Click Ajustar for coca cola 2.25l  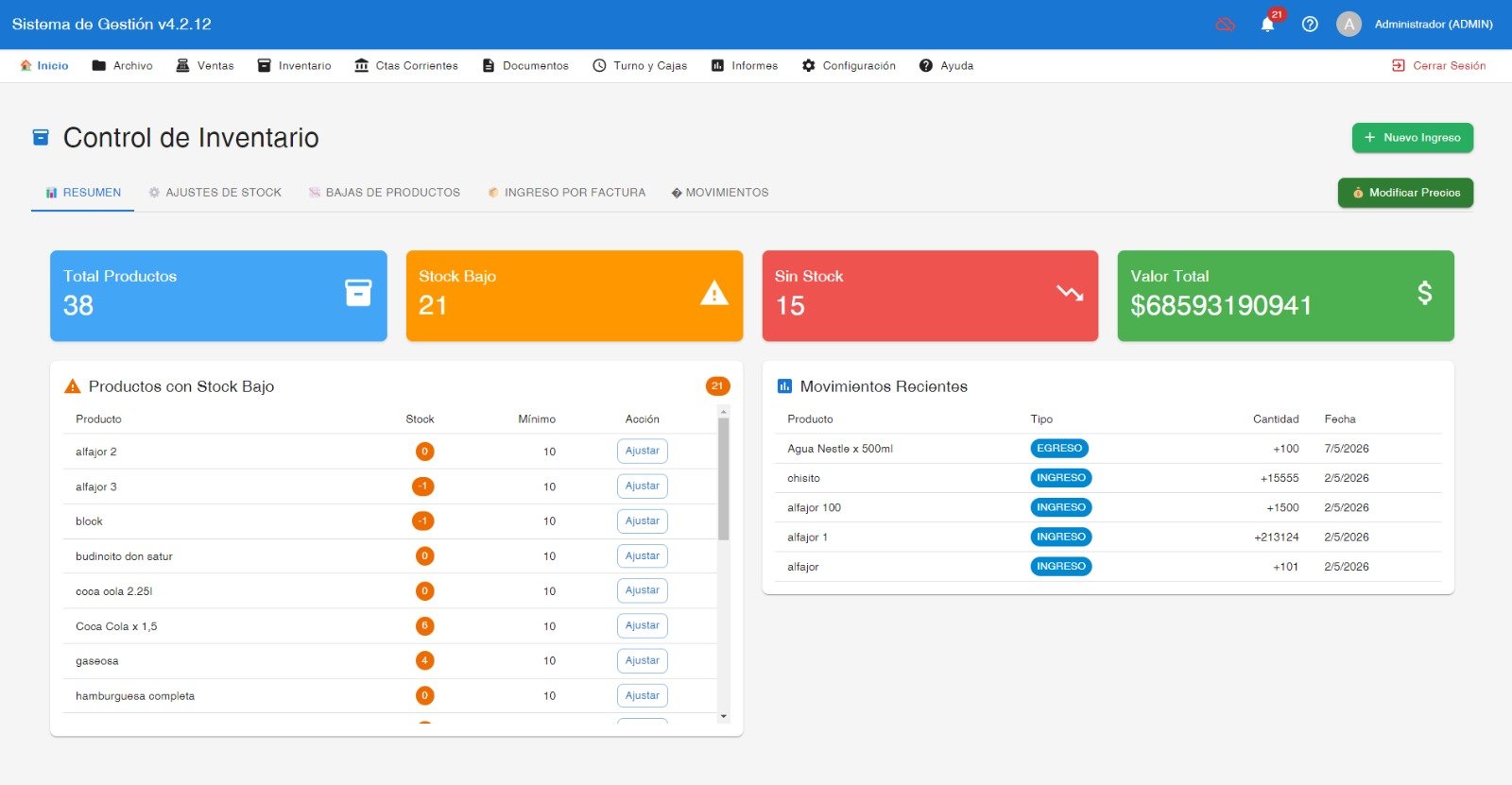coord(643,591)
